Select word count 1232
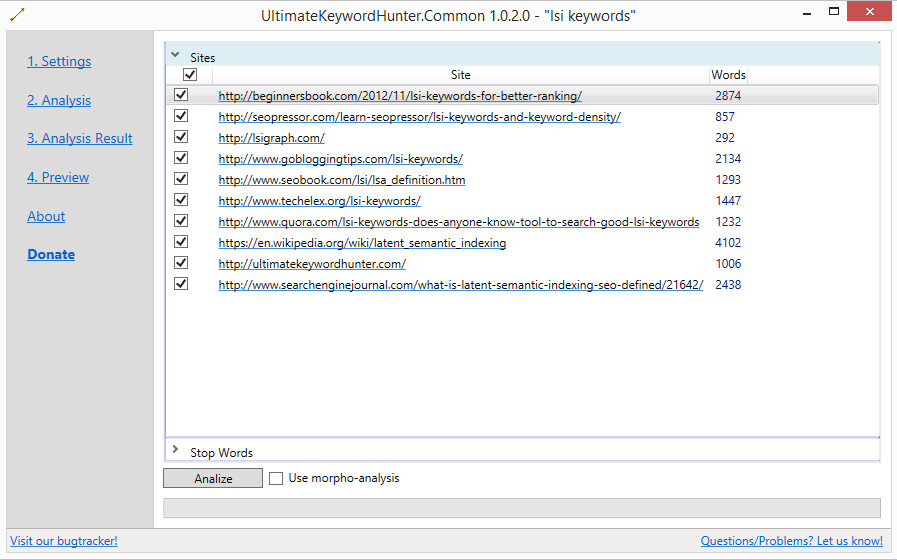The height and width of the screenshot is (560, 897). (728, 221)
